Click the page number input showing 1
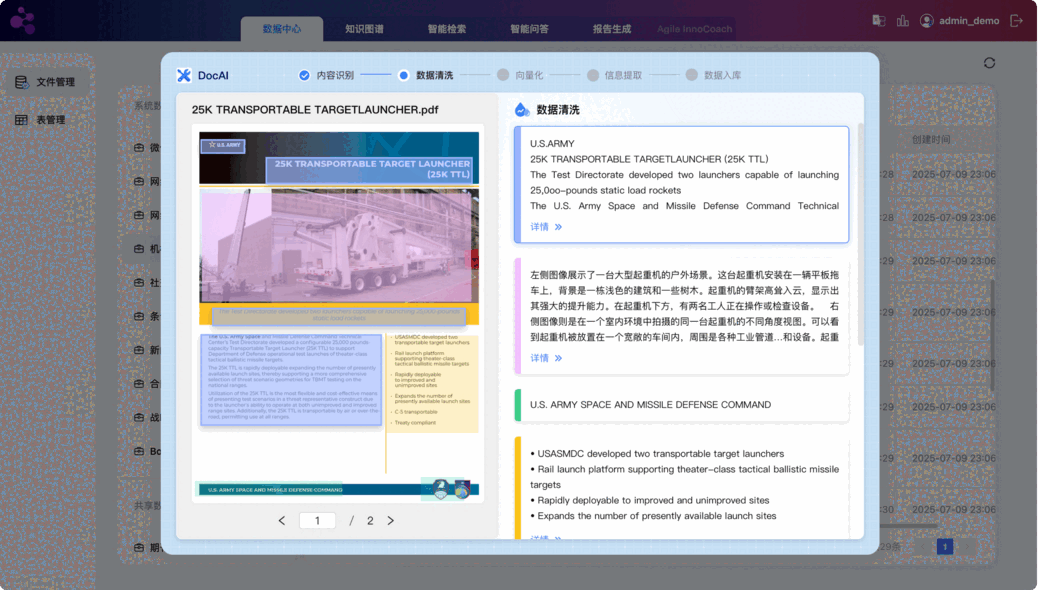 (x=317, y=520)
